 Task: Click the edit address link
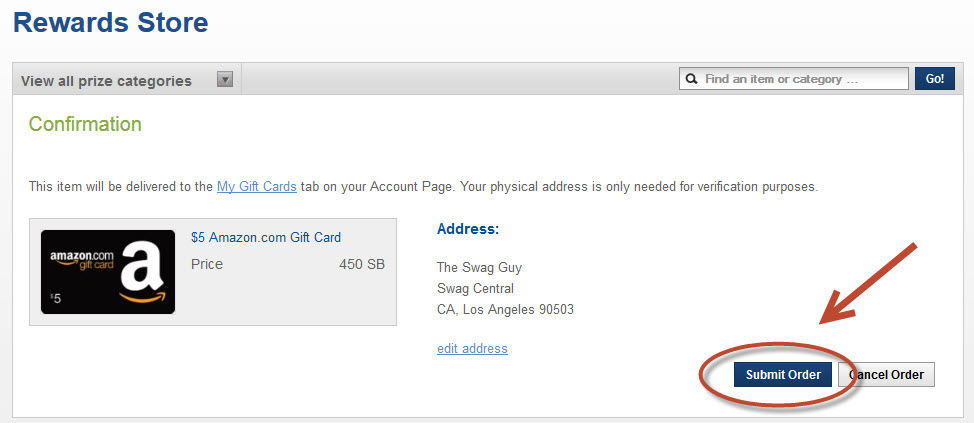(472, 349)
